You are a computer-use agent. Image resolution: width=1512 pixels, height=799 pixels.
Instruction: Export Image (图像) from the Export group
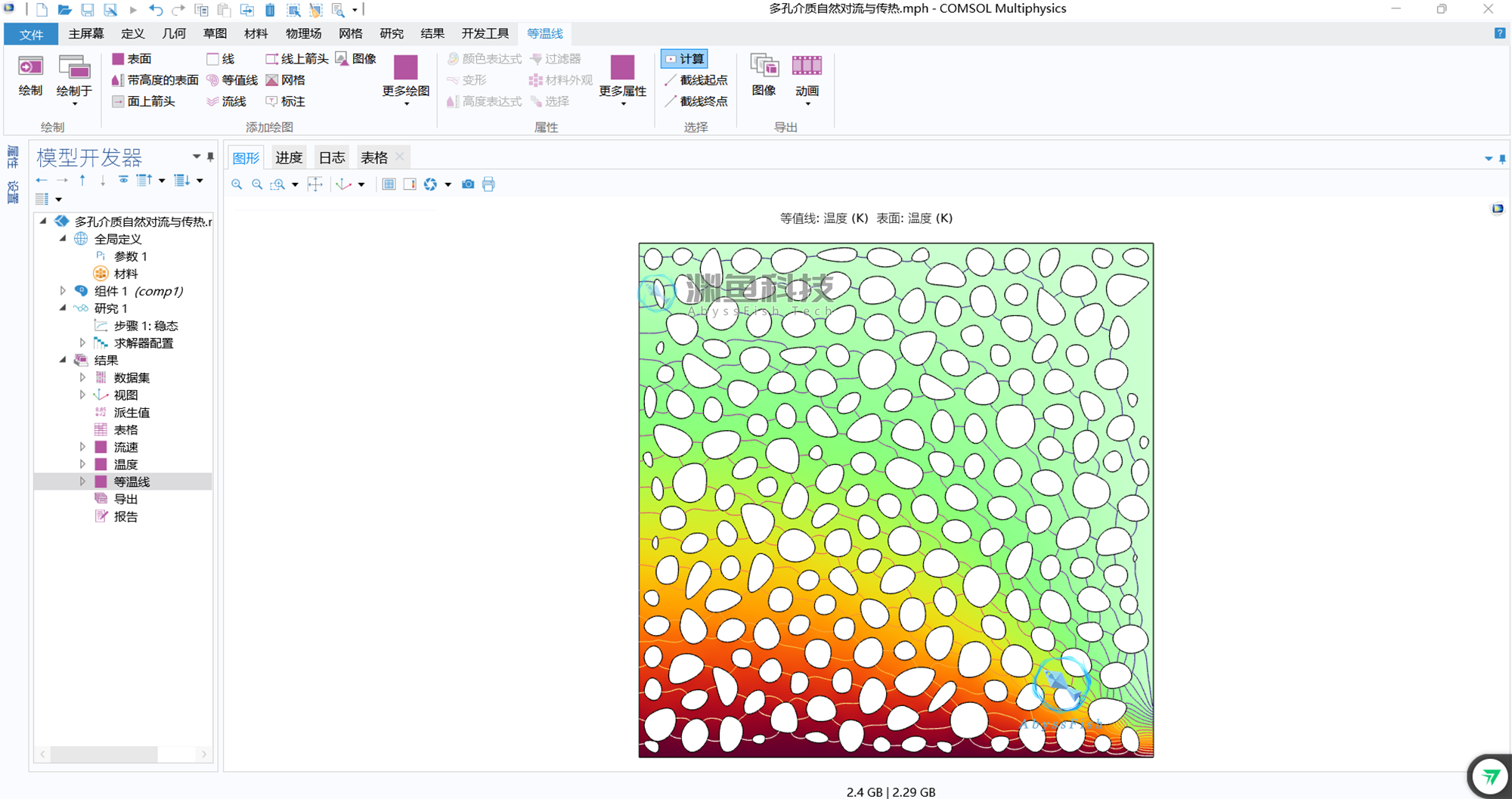click(x=764, y=76)
